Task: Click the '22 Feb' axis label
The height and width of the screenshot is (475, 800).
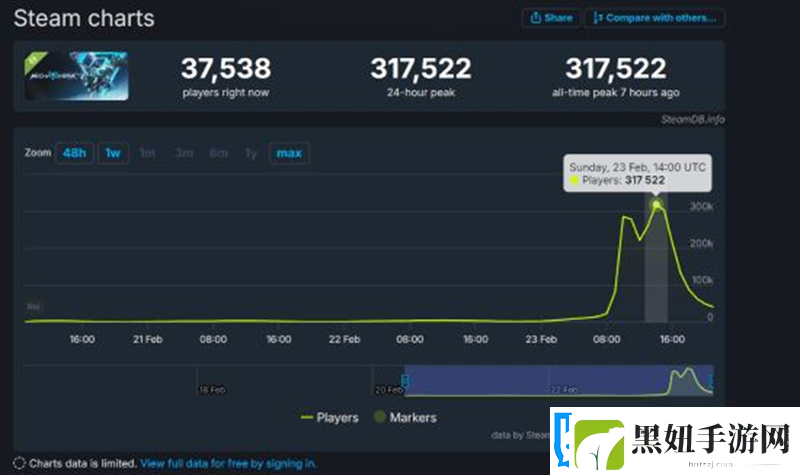Action: (344, 339)
